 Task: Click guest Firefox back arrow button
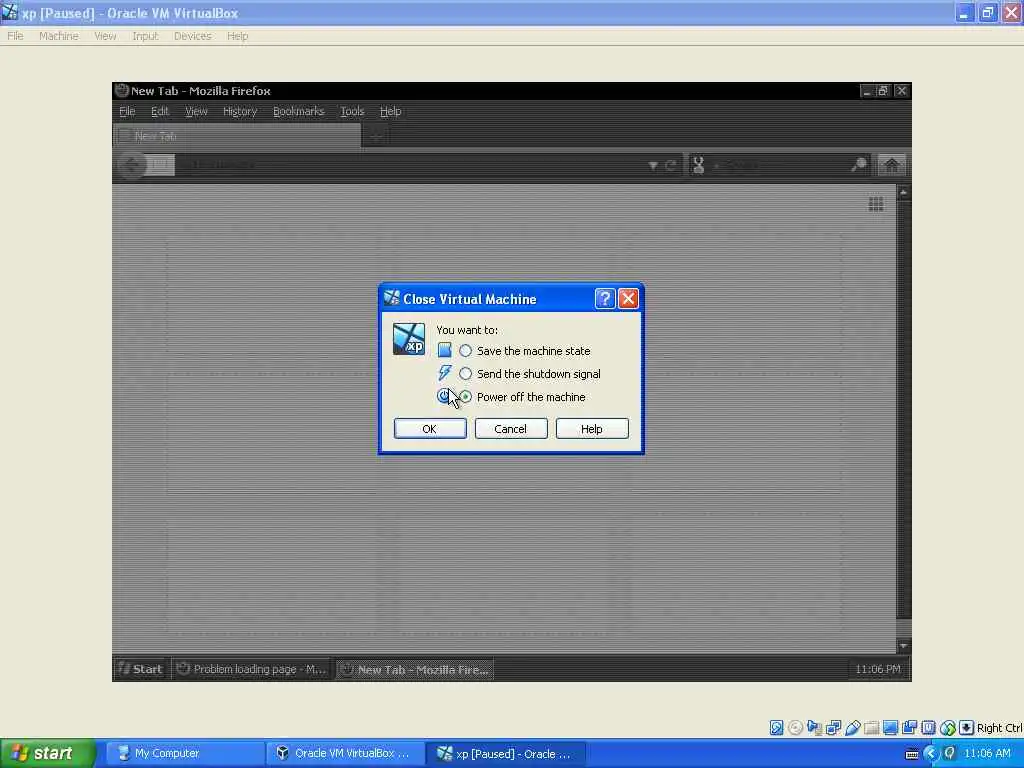pos(133,165)
